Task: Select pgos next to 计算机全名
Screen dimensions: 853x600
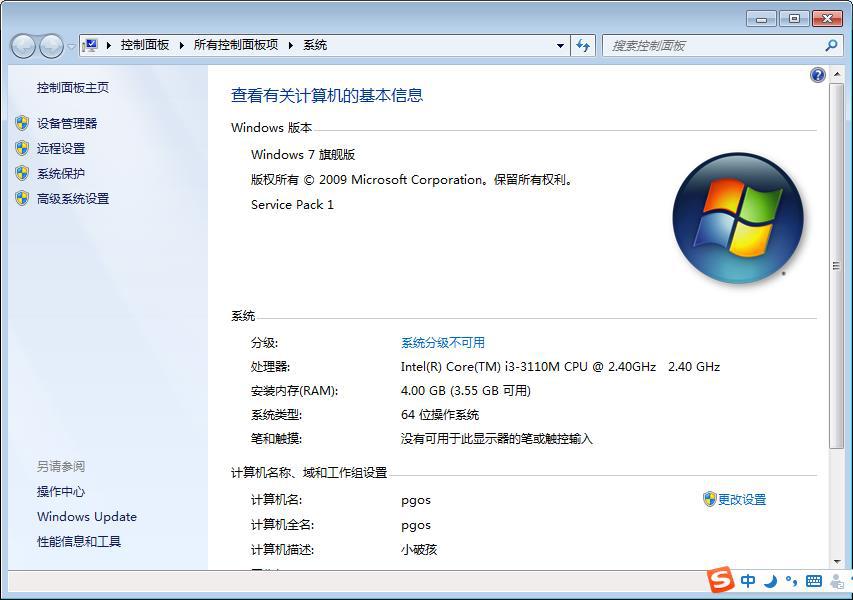Action: point(416,525)
